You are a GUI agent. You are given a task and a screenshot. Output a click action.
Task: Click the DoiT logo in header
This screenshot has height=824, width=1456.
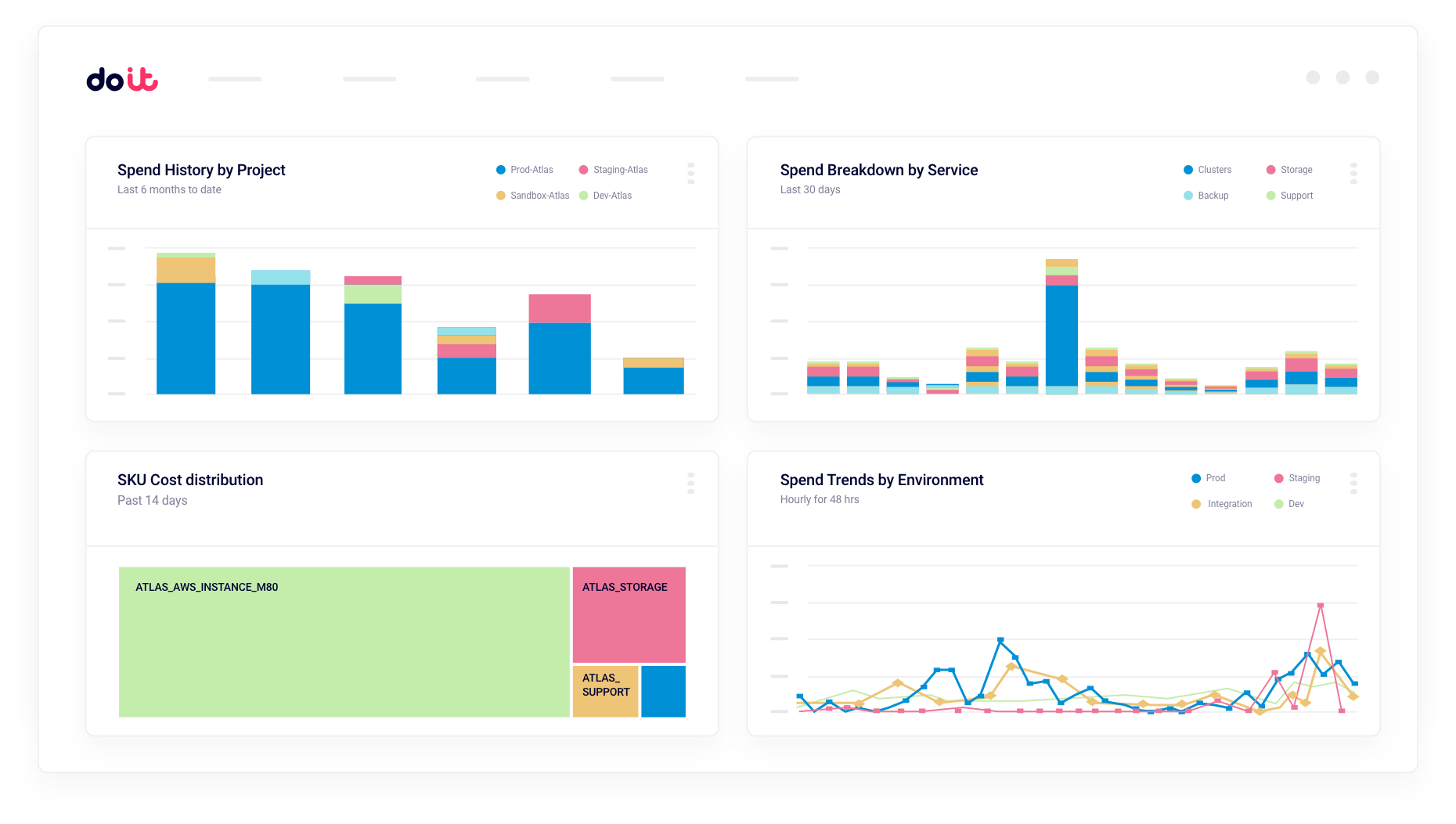[x=122, y=79]
